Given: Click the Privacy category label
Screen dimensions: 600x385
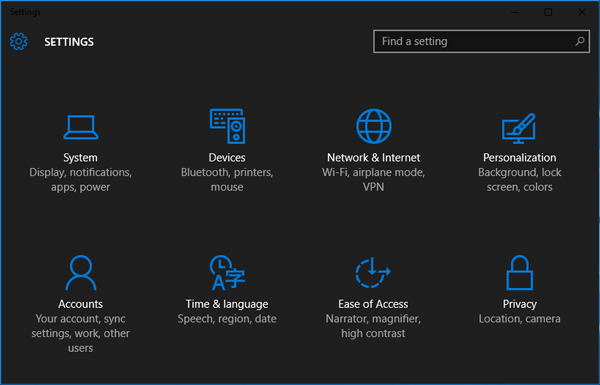Looking at the screenshot, I should pos(520,304).
